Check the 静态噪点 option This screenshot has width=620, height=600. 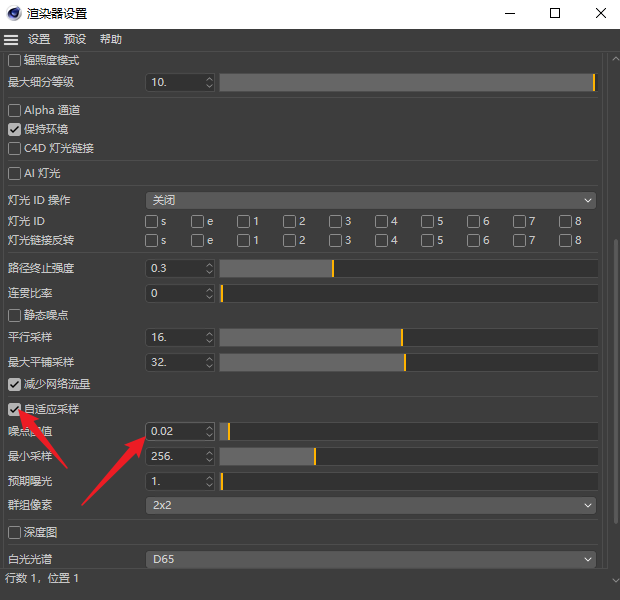15,315
